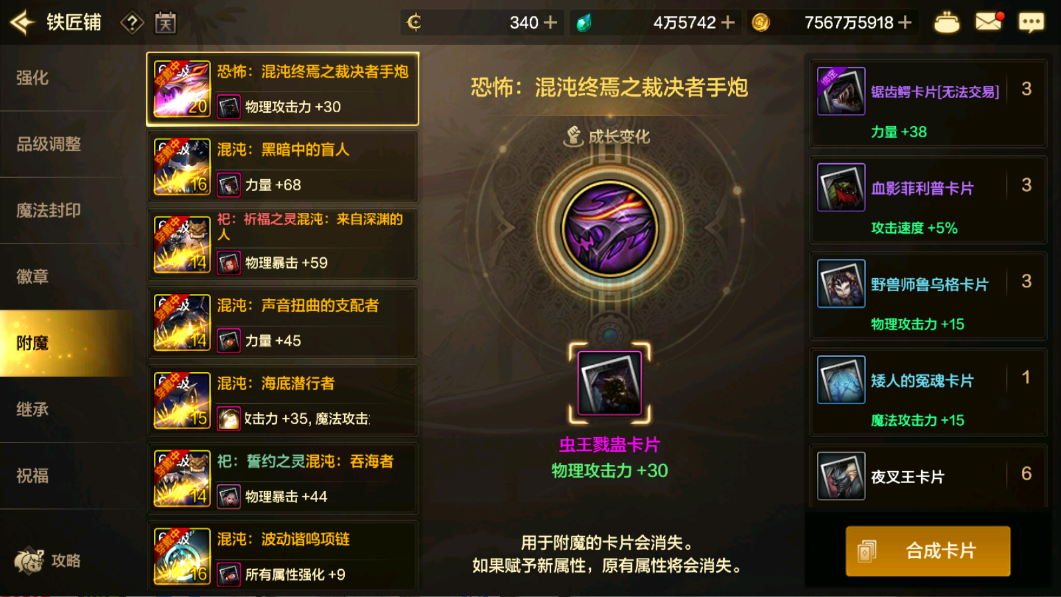Choose 野兽师鲁乌格卡片 from card list
This screenshot has height=597, width=1061.
pos(928,295)
